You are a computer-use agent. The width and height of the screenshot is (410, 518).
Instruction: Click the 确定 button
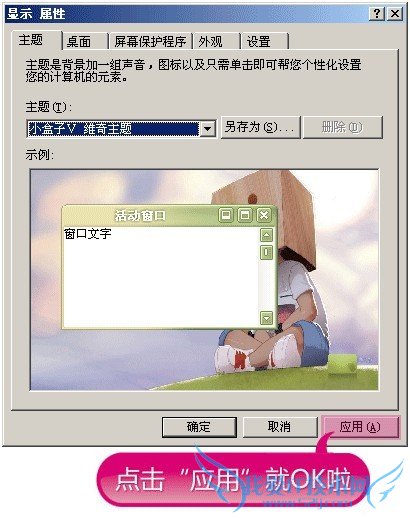199,427
